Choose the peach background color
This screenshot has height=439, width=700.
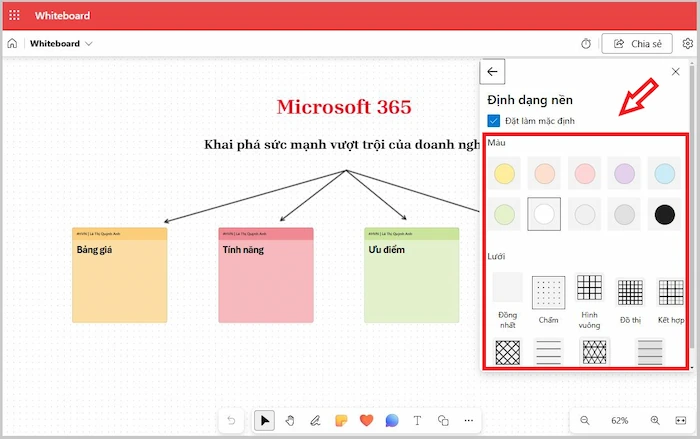tap(544, 173)
